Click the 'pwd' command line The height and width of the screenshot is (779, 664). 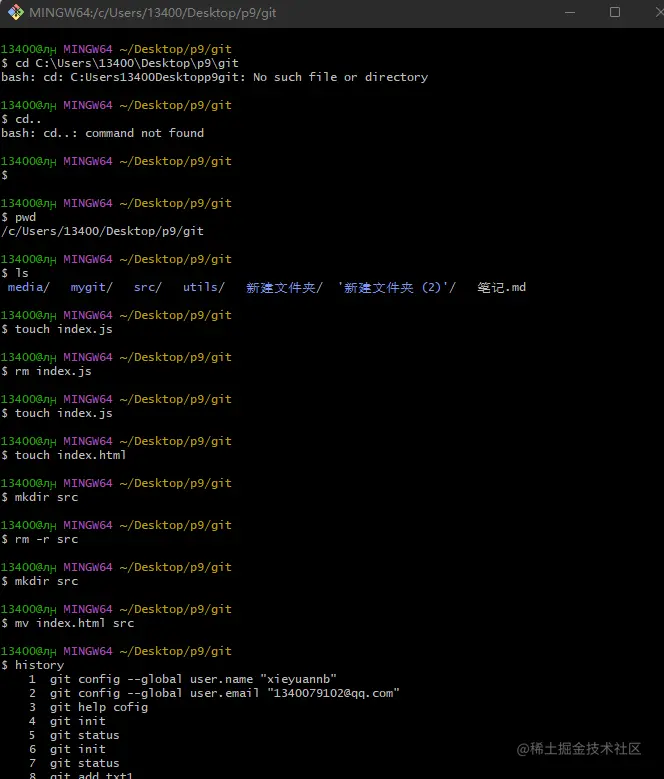(18, 217)
